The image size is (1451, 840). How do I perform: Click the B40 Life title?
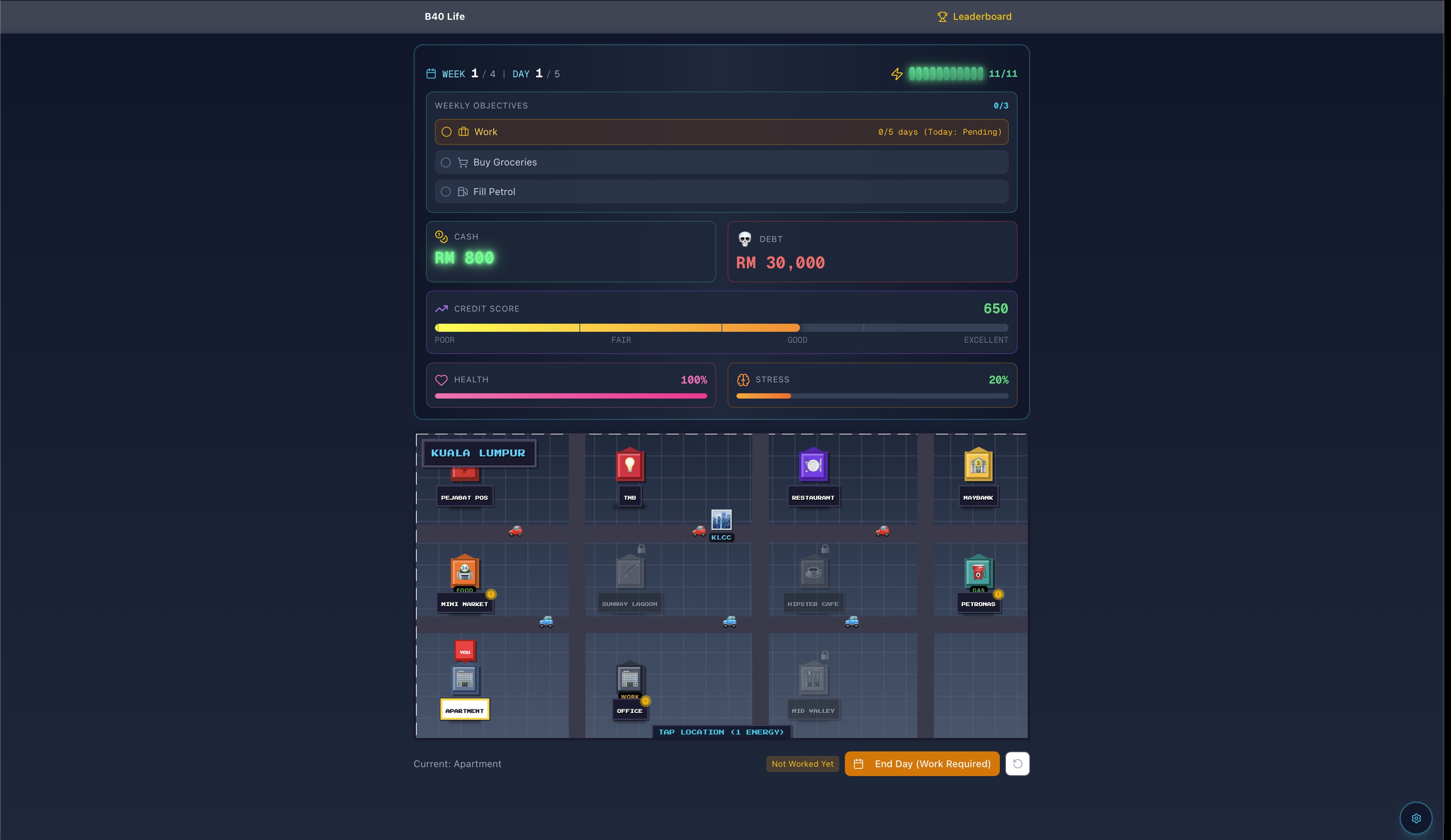(445, 17)
